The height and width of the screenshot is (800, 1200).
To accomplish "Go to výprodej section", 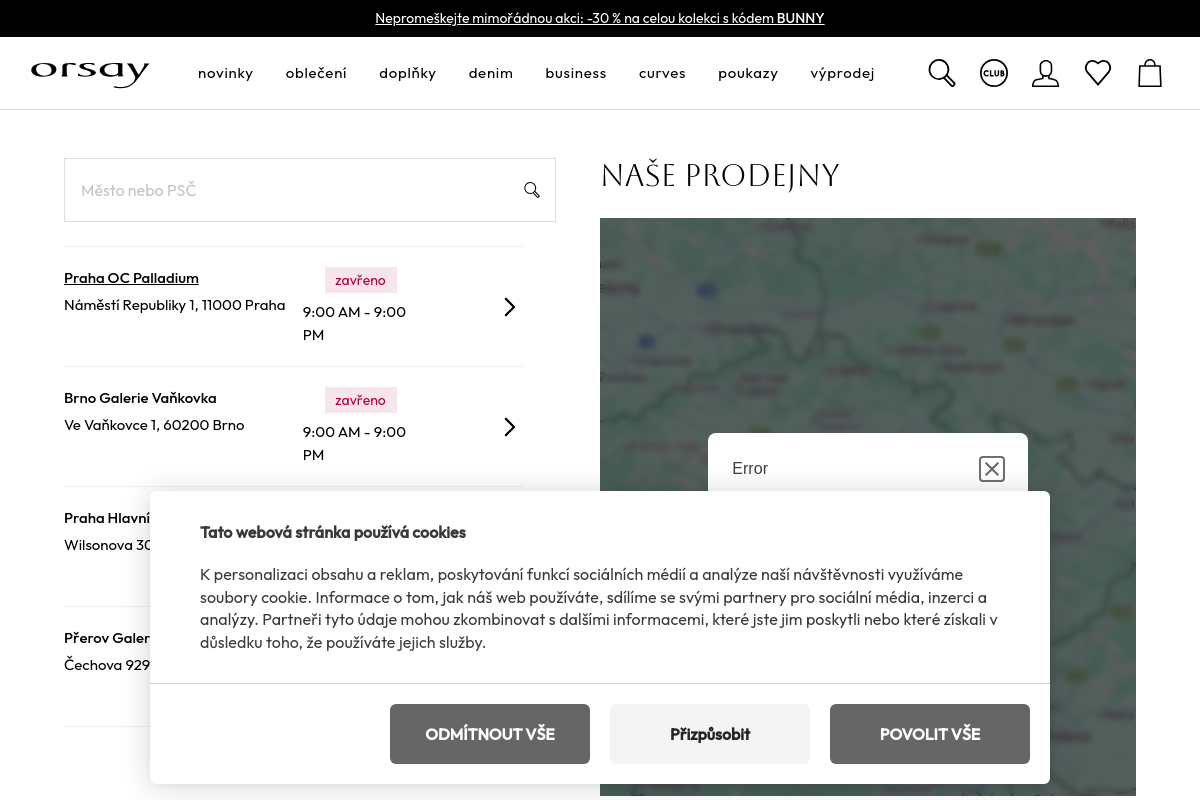I will point(842,73).
